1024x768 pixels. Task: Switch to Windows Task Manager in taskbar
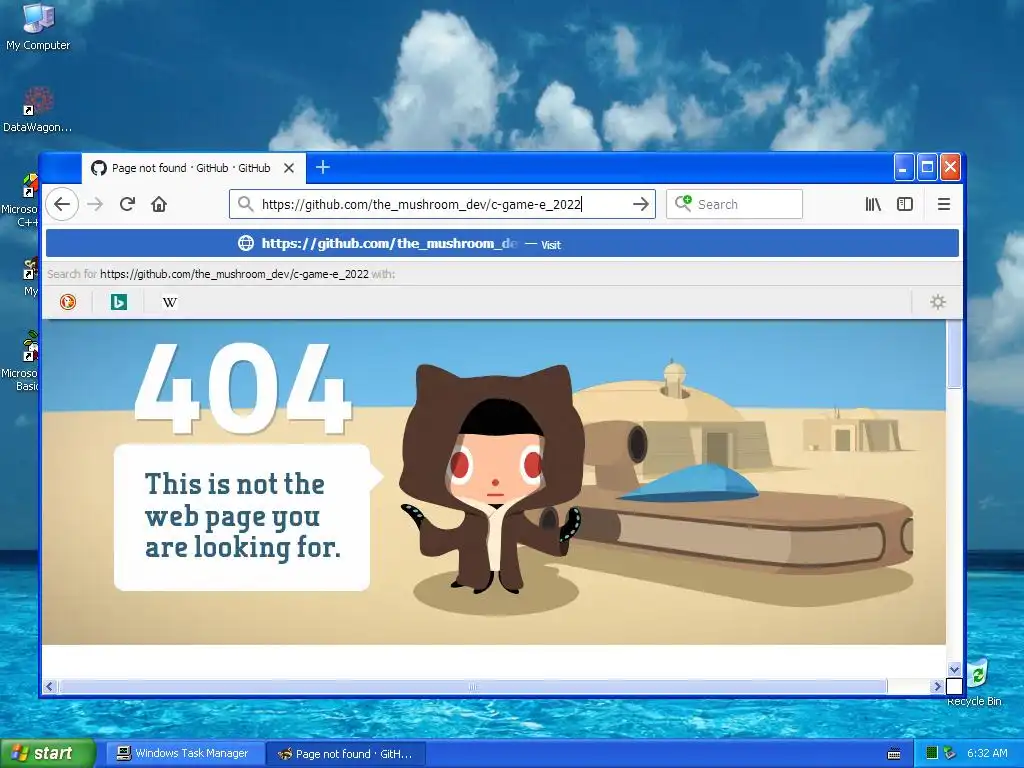(184, 754)
